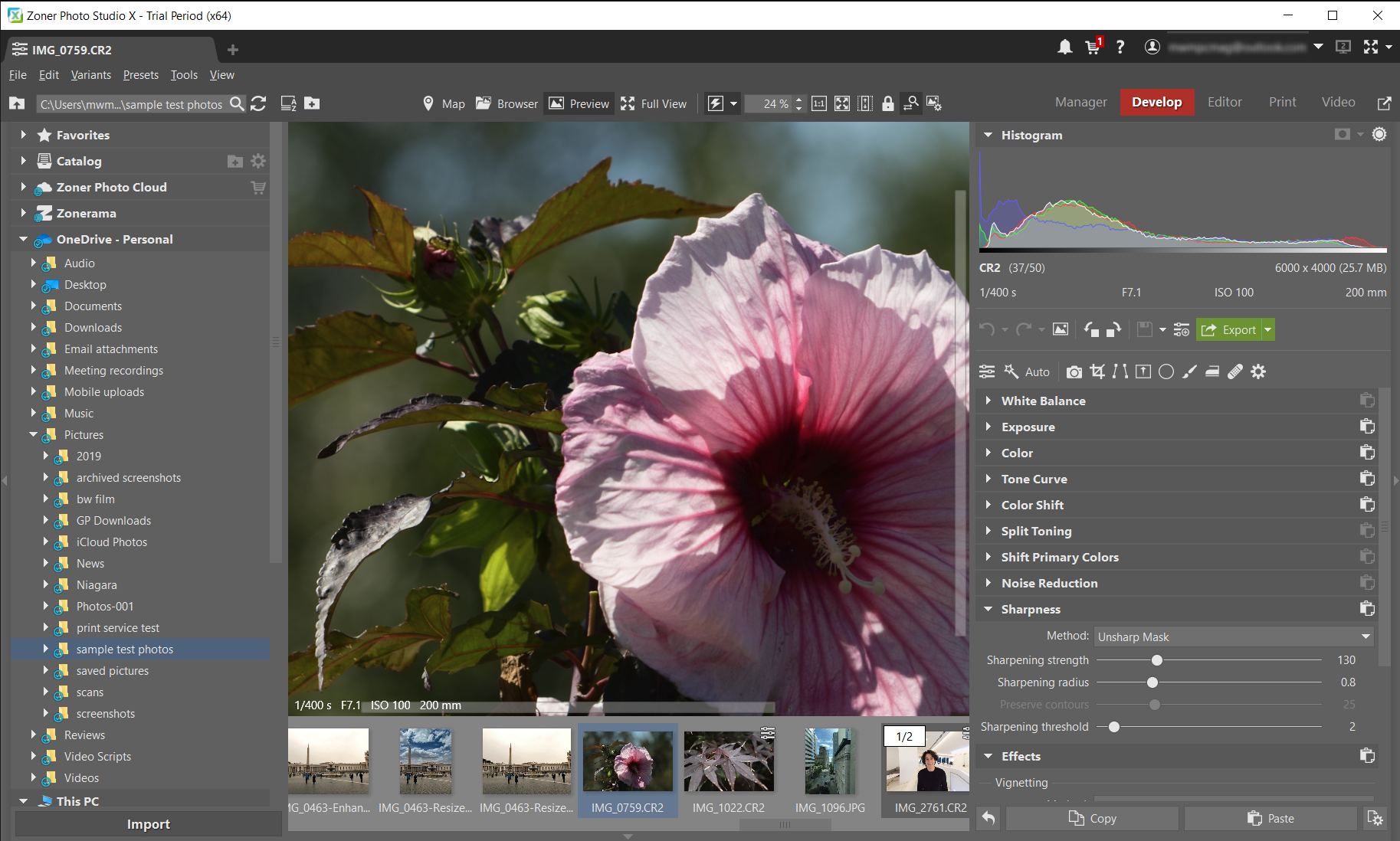Image resolution: width=1400 pixels, height=841 pixels.
Task: Select the Straighten Lines tool
Action: click(1120, 371)
